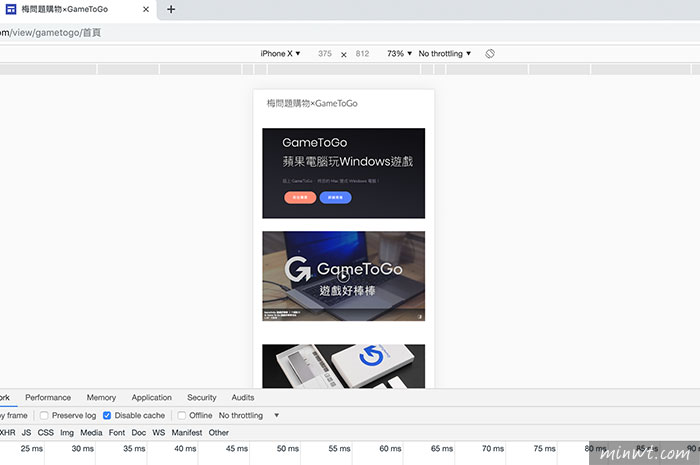Viewport: 700px width, 465px height.
Task: Click the GameToGo tab favicon
Action: tap(11, 9)
